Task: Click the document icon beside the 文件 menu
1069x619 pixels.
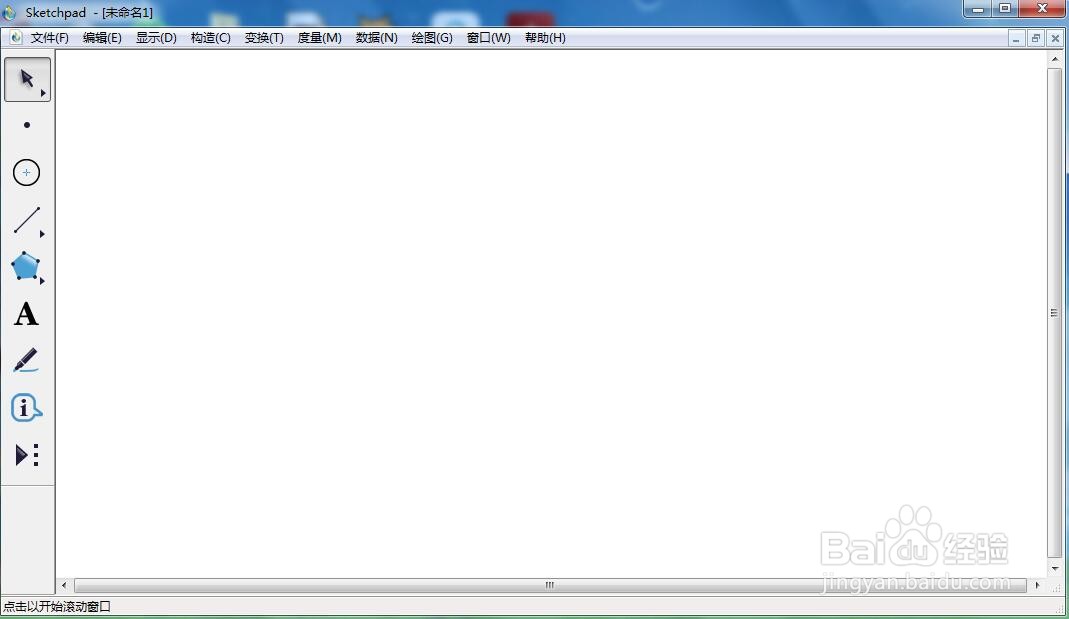Action: click(x=16, y=37)
